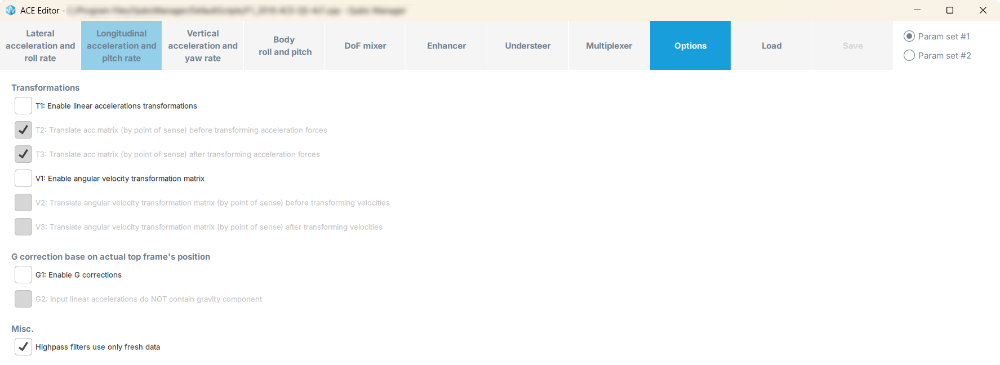The image size is (1000, 365).
Task: Close the ACE Editor window
Action: point(983,10)
